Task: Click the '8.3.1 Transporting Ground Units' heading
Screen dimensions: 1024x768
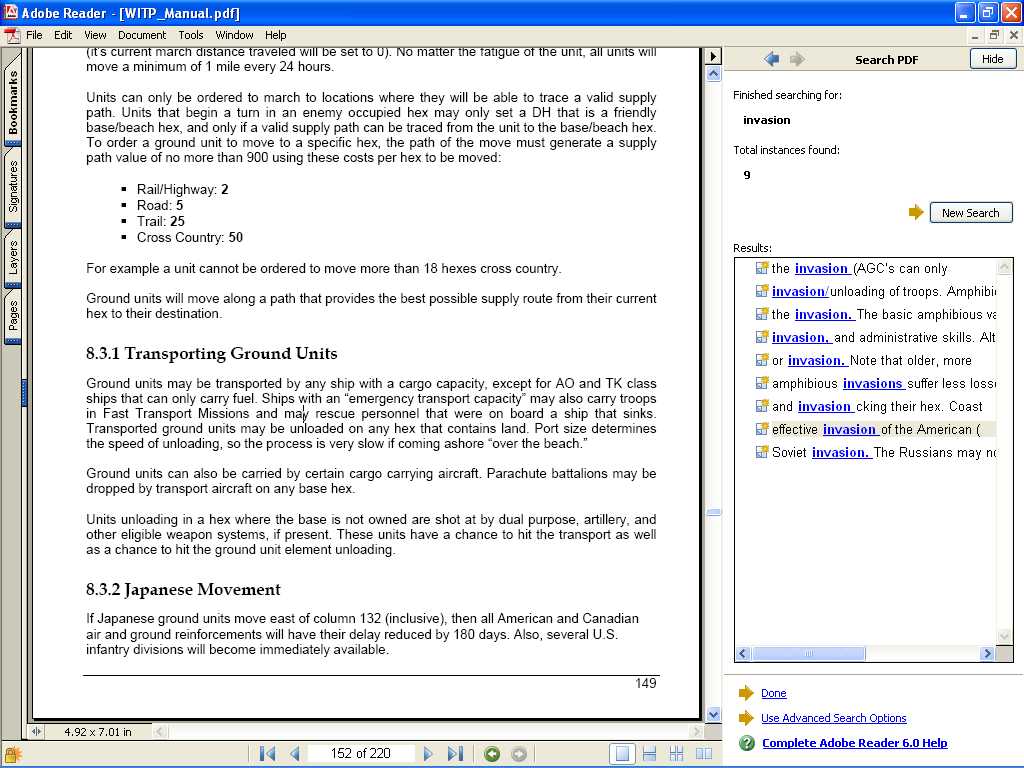Action: [x=212, y=353]
